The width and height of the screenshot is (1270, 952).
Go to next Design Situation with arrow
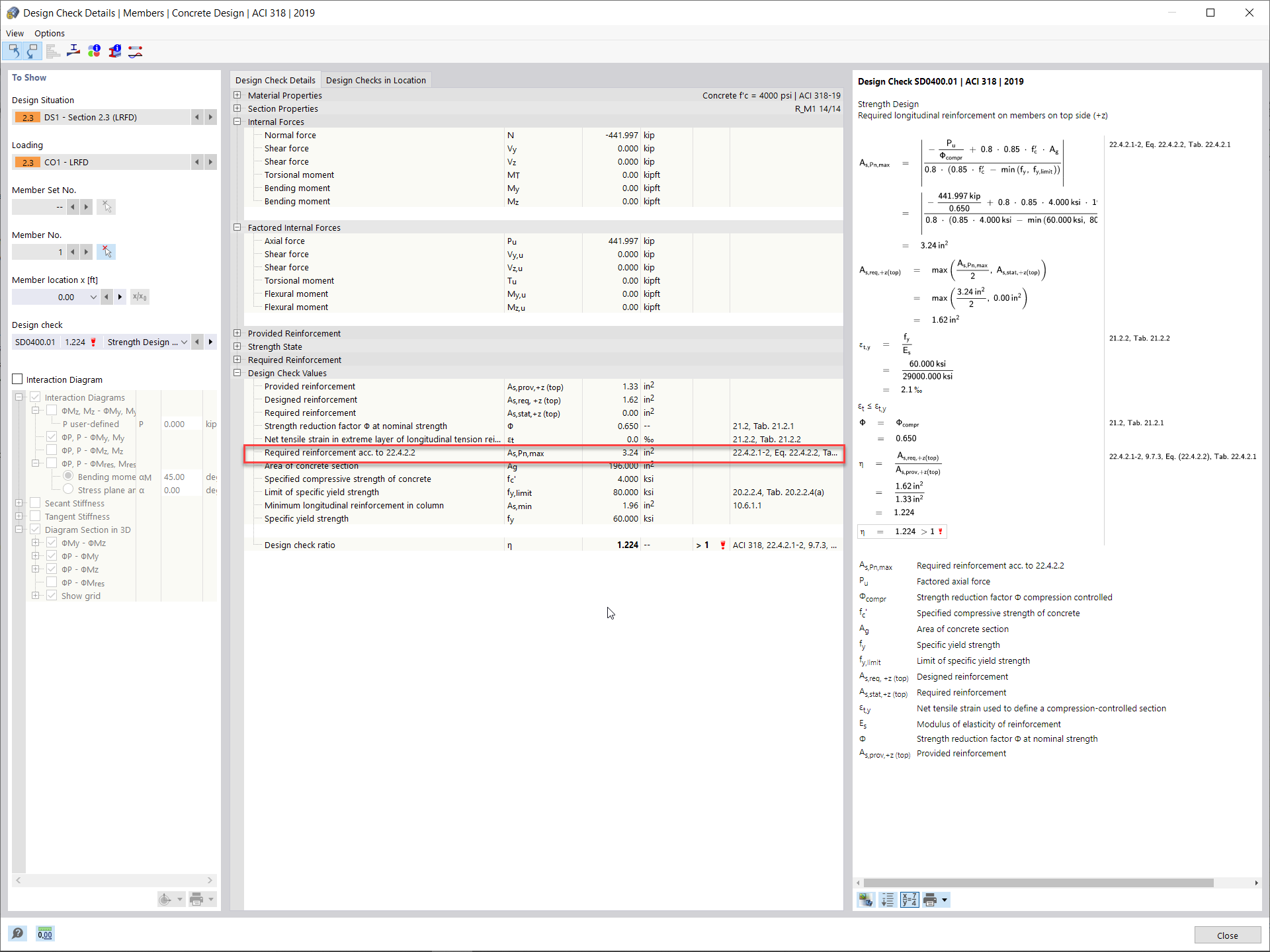point(210,117)
